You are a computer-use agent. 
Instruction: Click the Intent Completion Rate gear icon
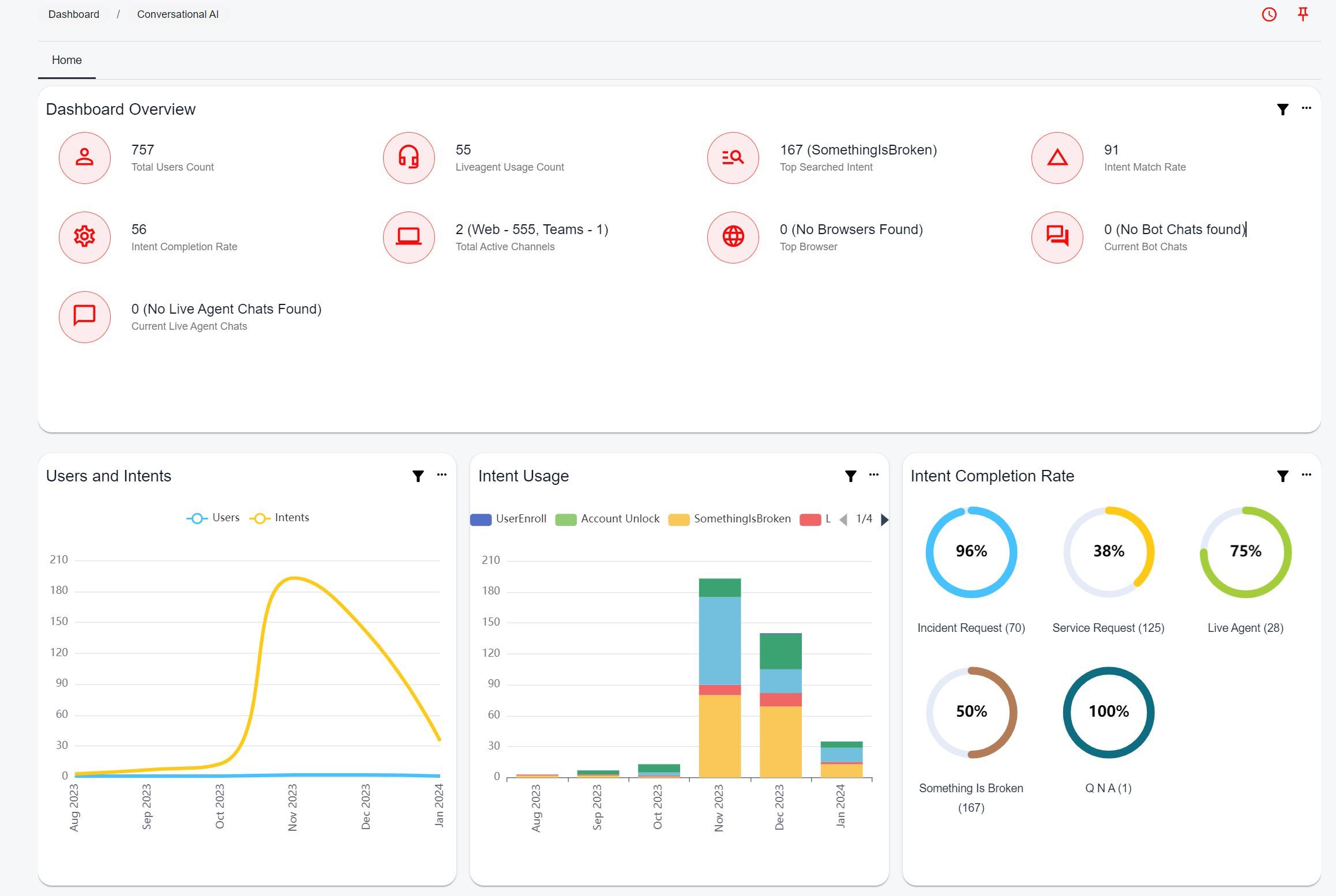point(85,237)
